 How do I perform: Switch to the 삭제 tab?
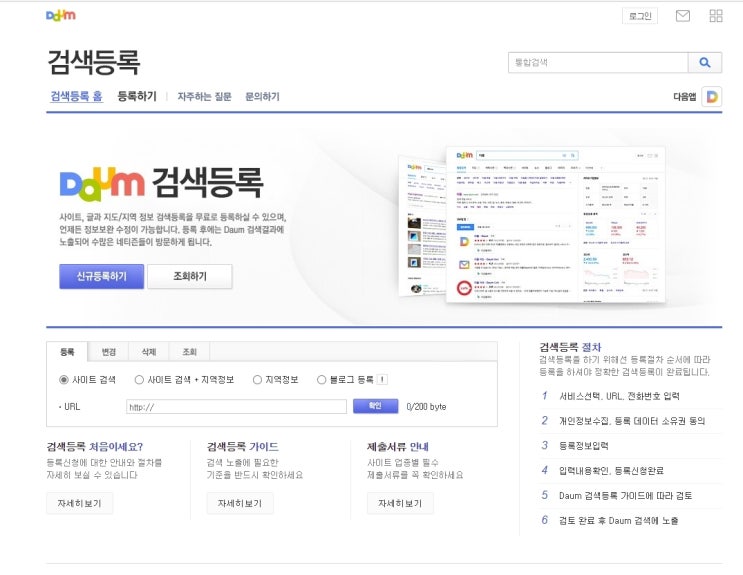click(149, 352)
